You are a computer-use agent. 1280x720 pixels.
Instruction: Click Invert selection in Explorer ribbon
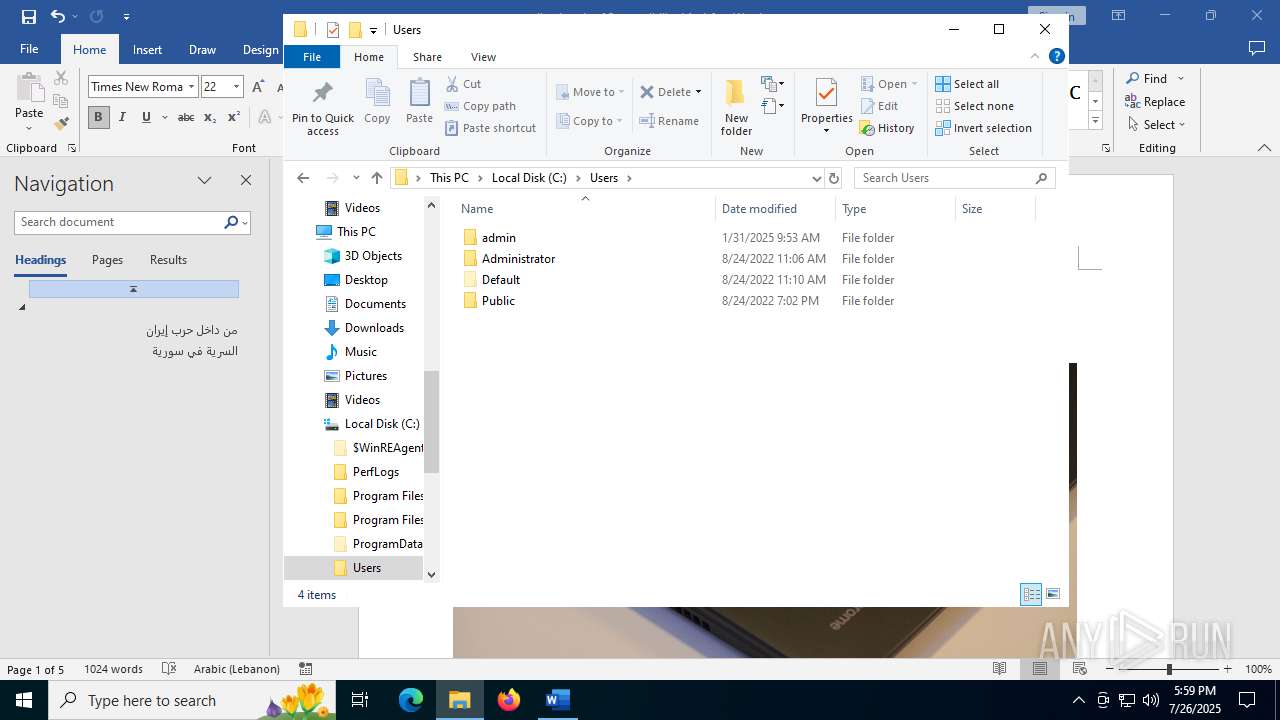(983, 128)
